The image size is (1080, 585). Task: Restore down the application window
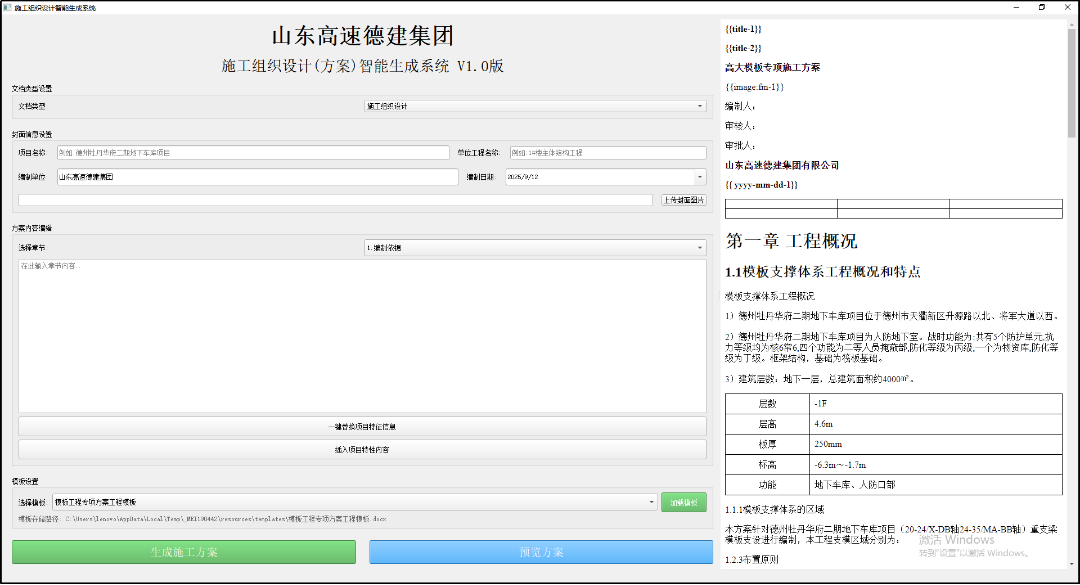point(1041,6)
